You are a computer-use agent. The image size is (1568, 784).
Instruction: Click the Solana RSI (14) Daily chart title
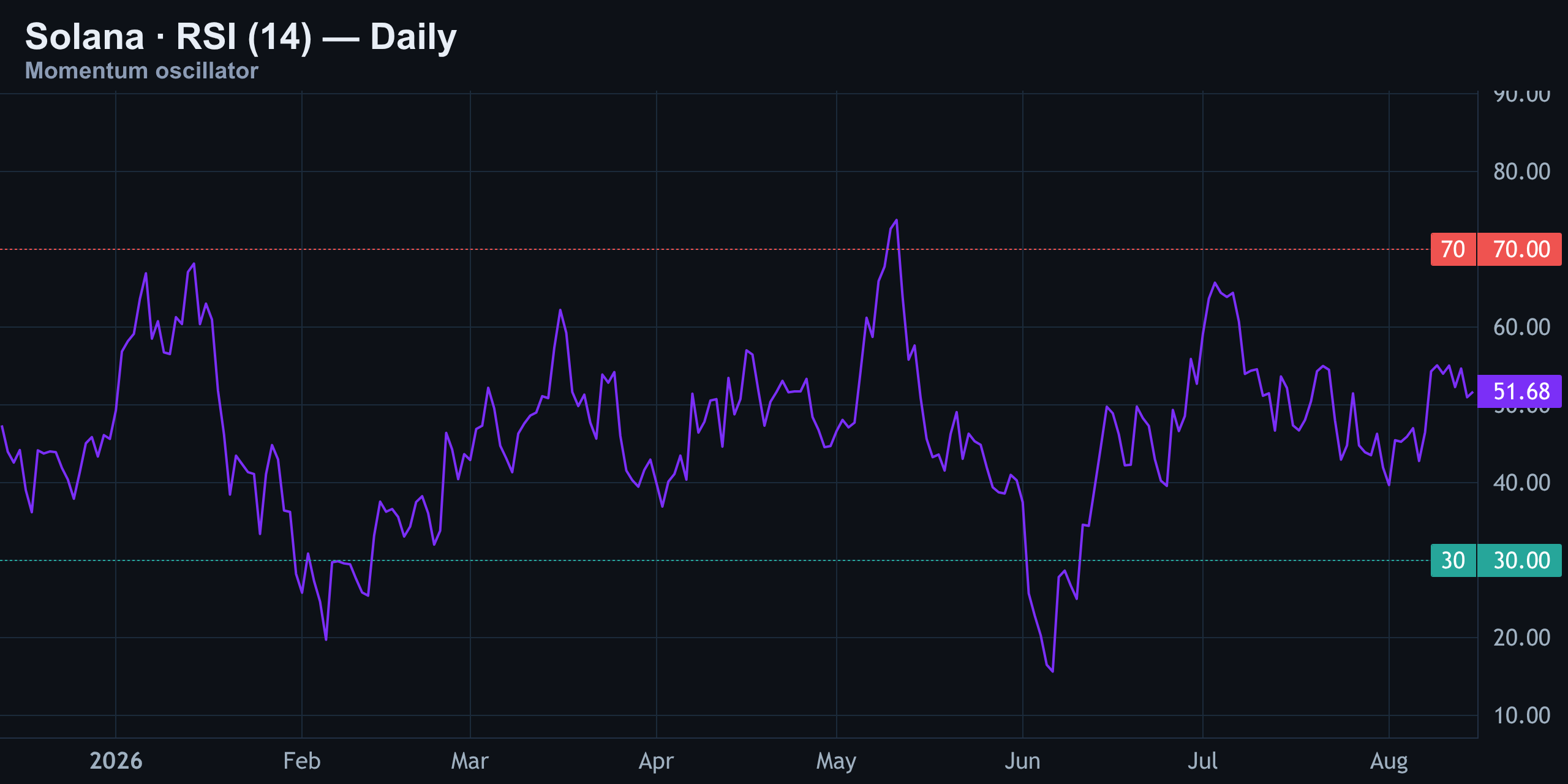coord(241,37)
